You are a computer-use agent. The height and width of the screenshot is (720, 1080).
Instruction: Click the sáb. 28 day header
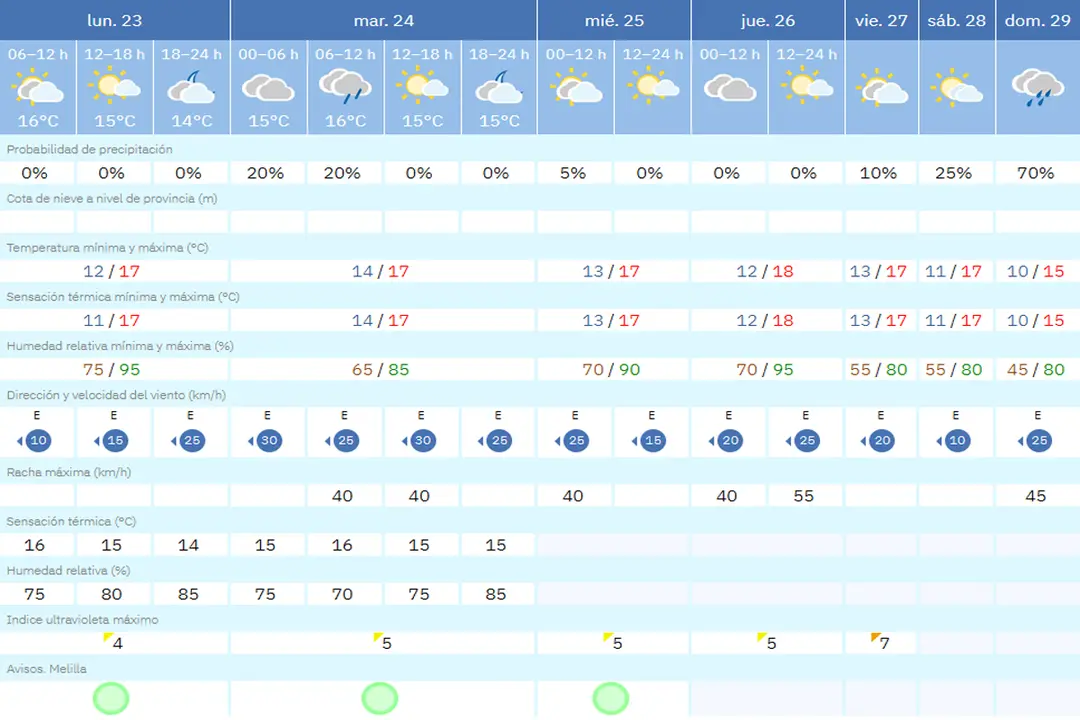tap(957, 20)
